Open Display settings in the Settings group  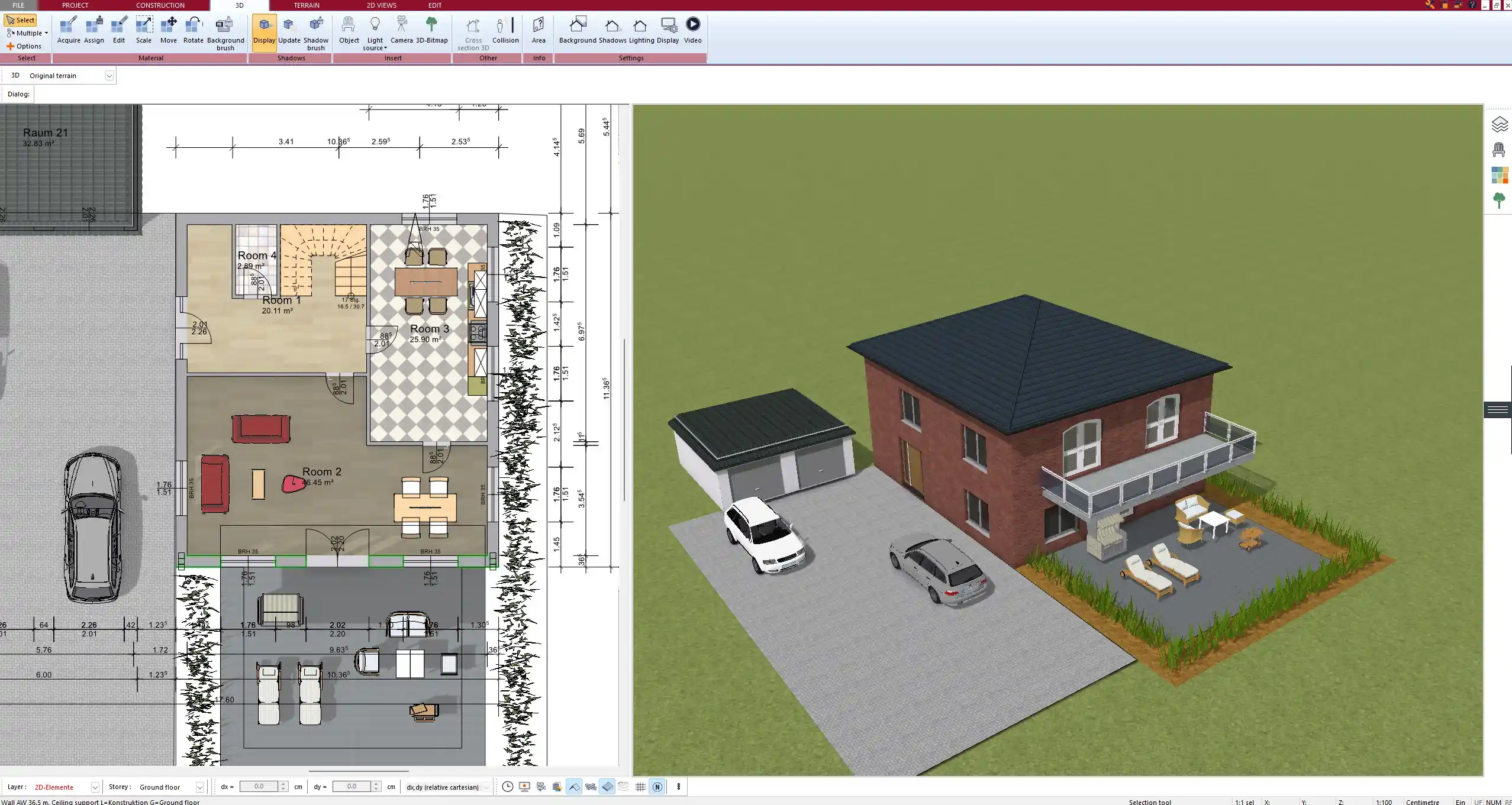(x=668, y=31)
